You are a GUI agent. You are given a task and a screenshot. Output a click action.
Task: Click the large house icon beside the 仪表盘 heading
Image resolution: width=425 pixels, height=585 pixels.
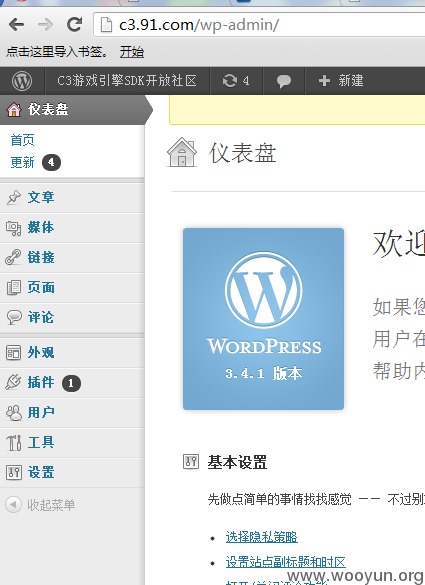coord(182,152)
